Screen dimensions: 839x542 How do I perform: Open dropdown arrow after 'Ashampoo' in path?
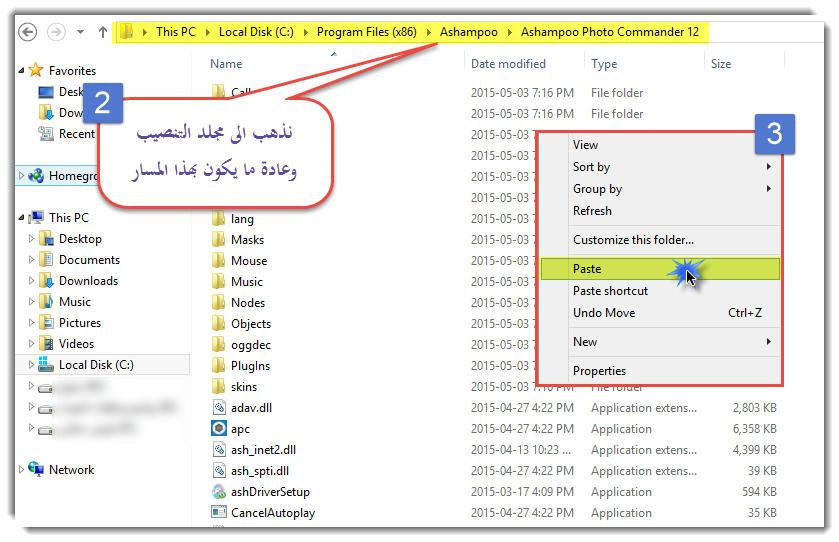pos(509,32)
